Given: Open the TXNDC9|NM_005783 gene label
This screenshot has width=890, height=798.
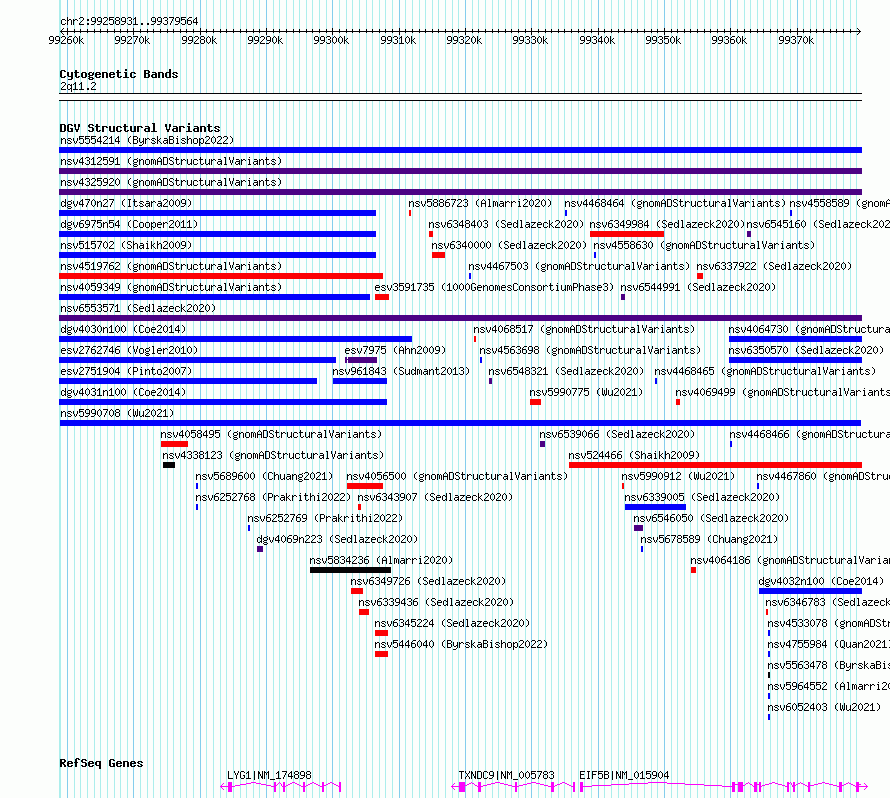Looking at the screenshot, I should (506, 775).
